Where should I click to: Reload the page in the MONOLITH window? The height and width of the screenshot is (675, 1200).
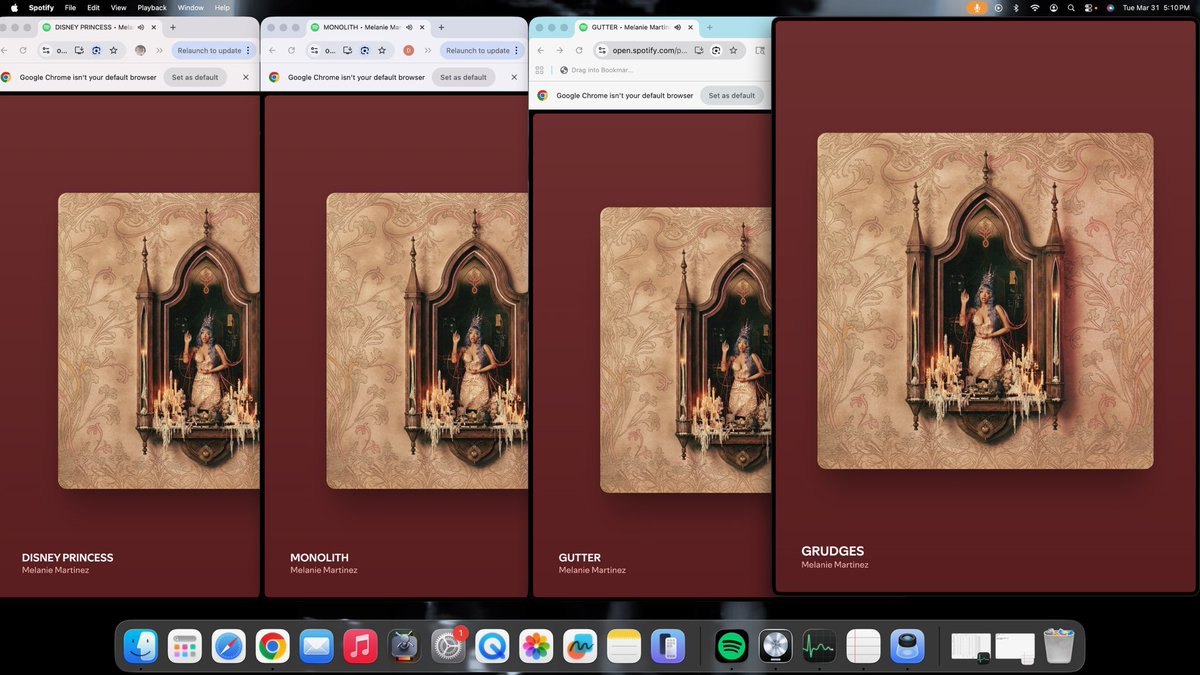292,50
